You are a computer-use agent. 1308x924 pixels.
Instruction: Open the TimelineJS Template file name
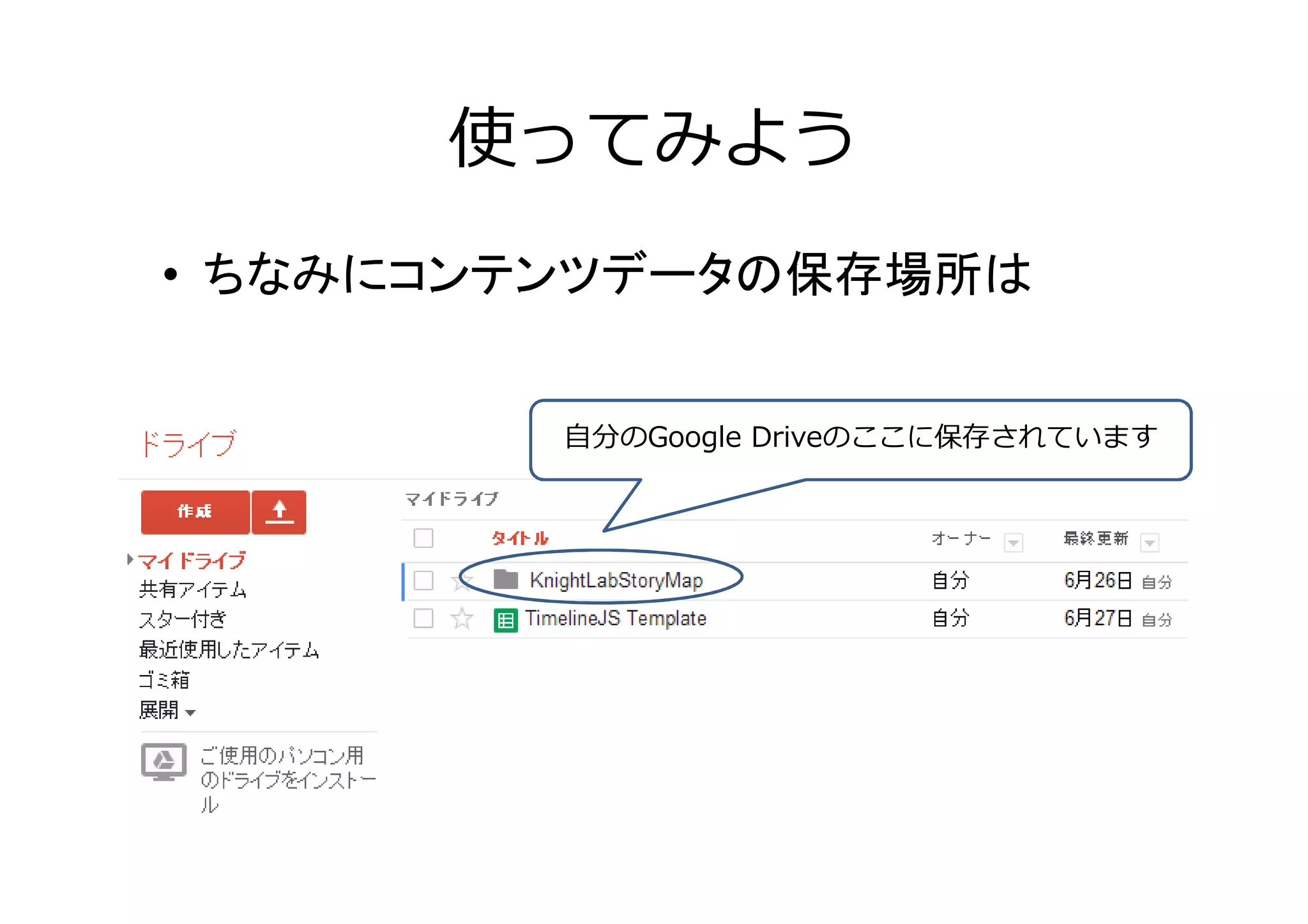coord(616,619)
